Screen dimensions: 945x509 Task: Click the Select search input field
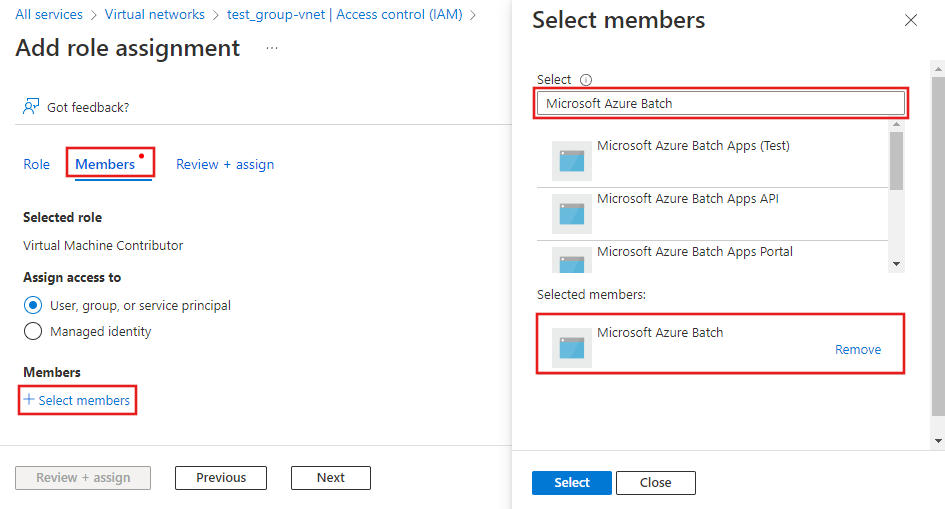click(720, 103)
